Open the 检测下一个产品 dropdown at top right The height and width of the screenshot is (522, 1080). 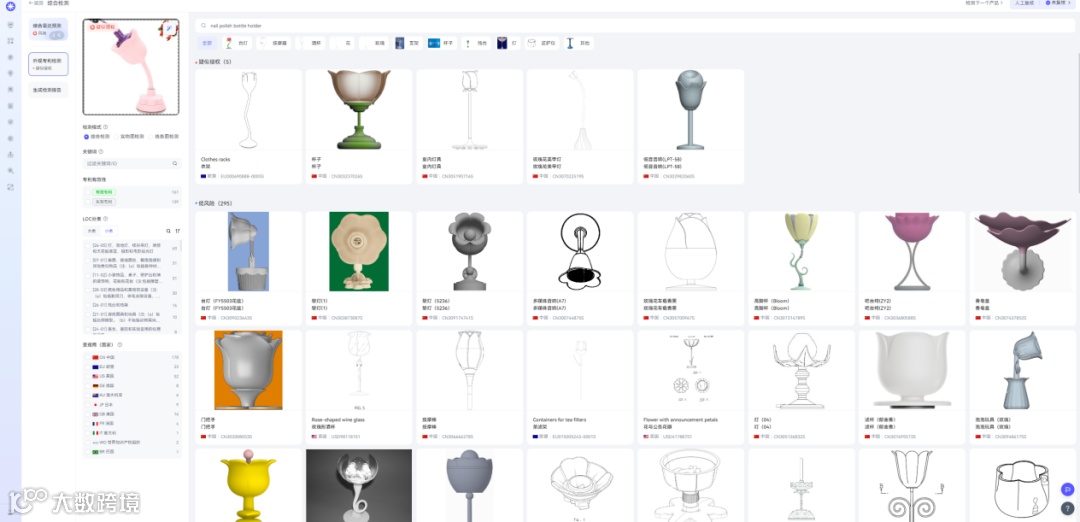[x=985, y=3]
